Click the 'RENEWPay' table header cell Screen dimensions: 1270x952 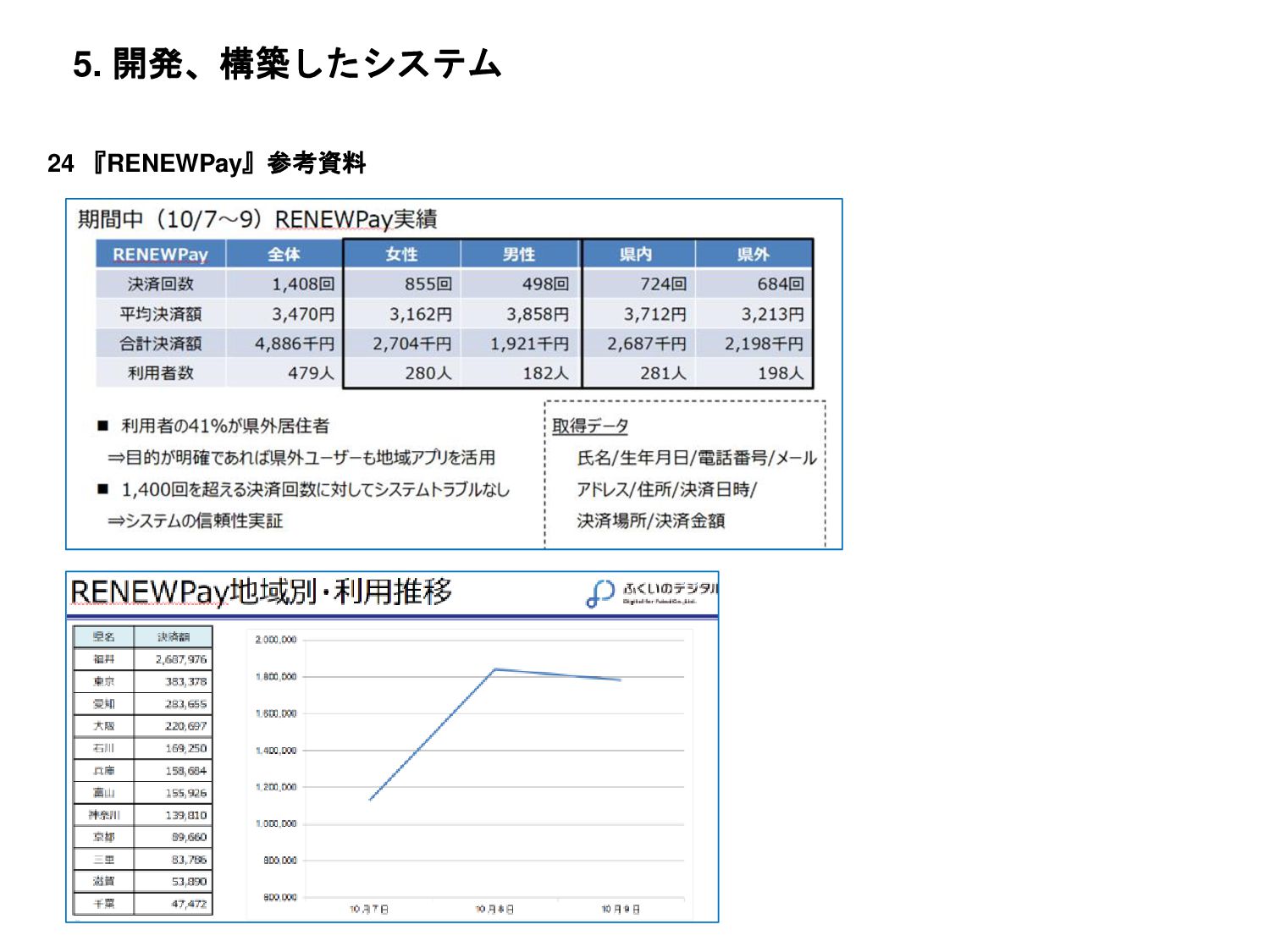(160, 254)
